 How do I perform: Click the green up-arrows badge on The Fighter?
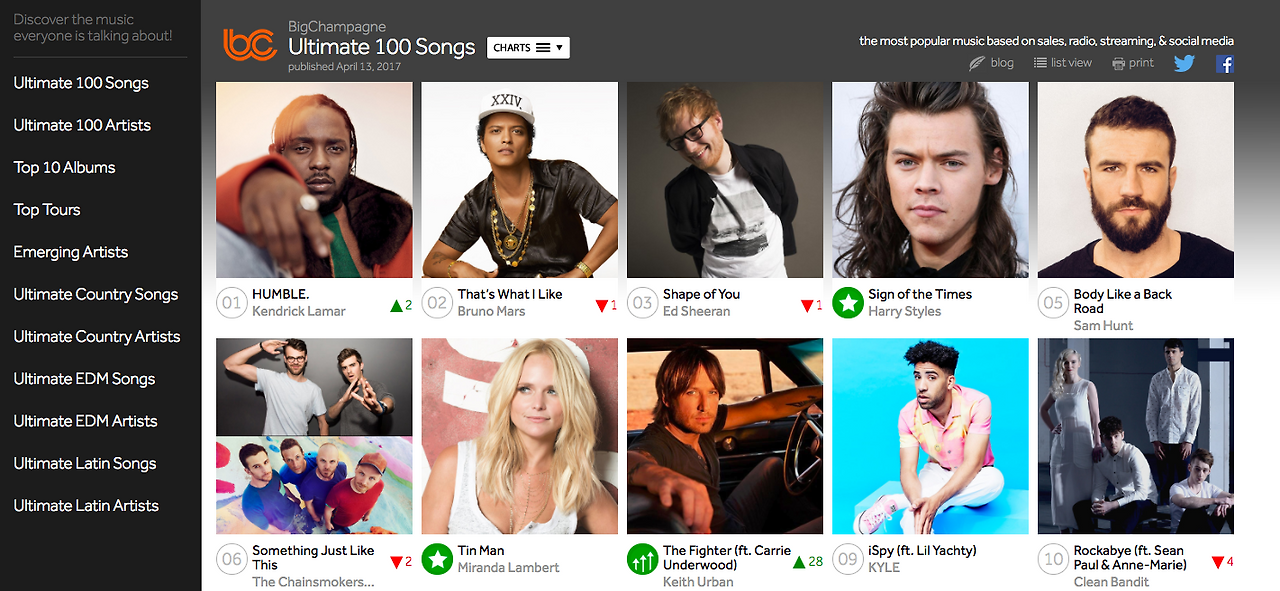[x=643, y=559]
